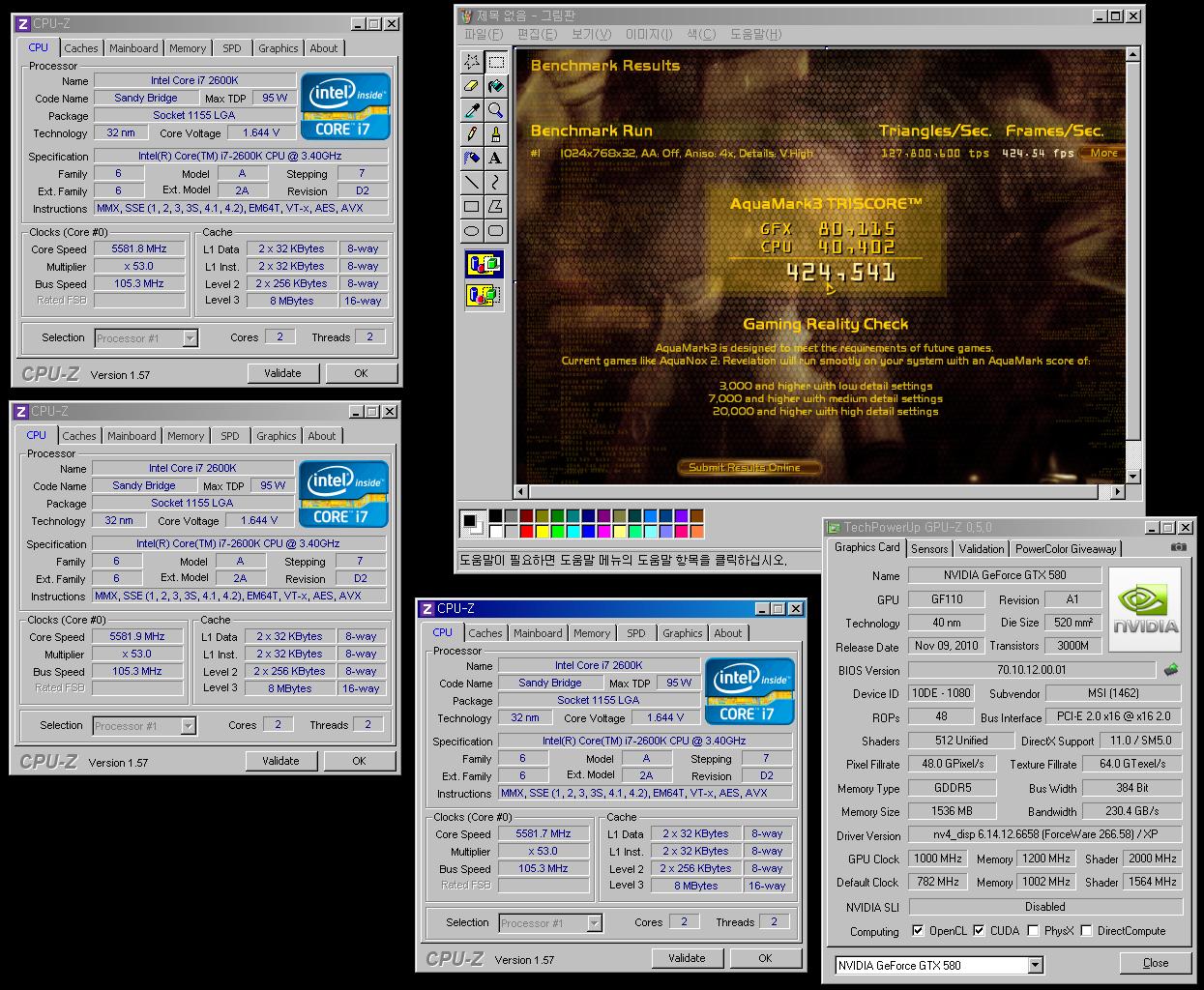Choose the Eraser tool in Paint

click(x=471, y=87)
